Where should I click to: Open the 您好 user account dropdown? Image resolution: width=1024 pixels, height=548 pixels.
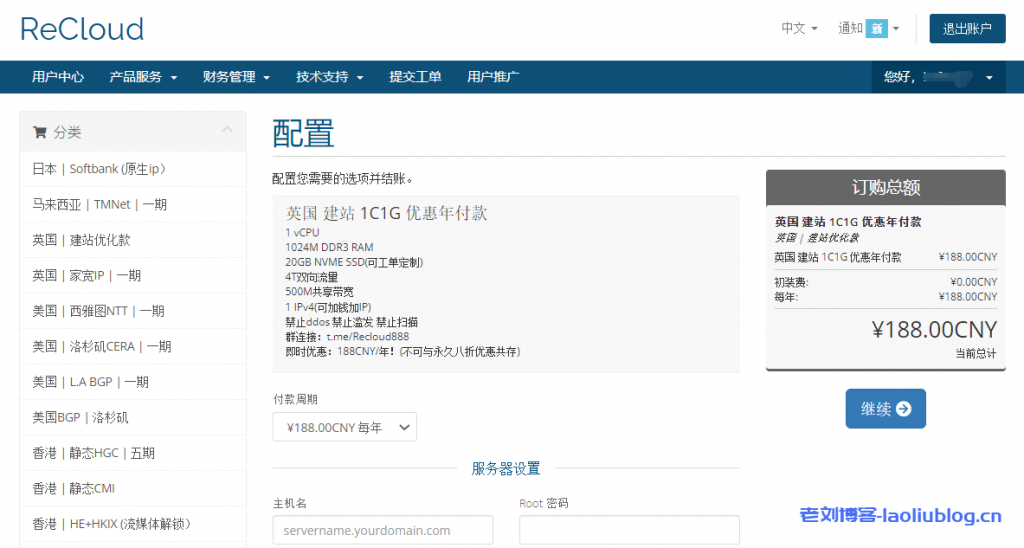click(938, 77)
